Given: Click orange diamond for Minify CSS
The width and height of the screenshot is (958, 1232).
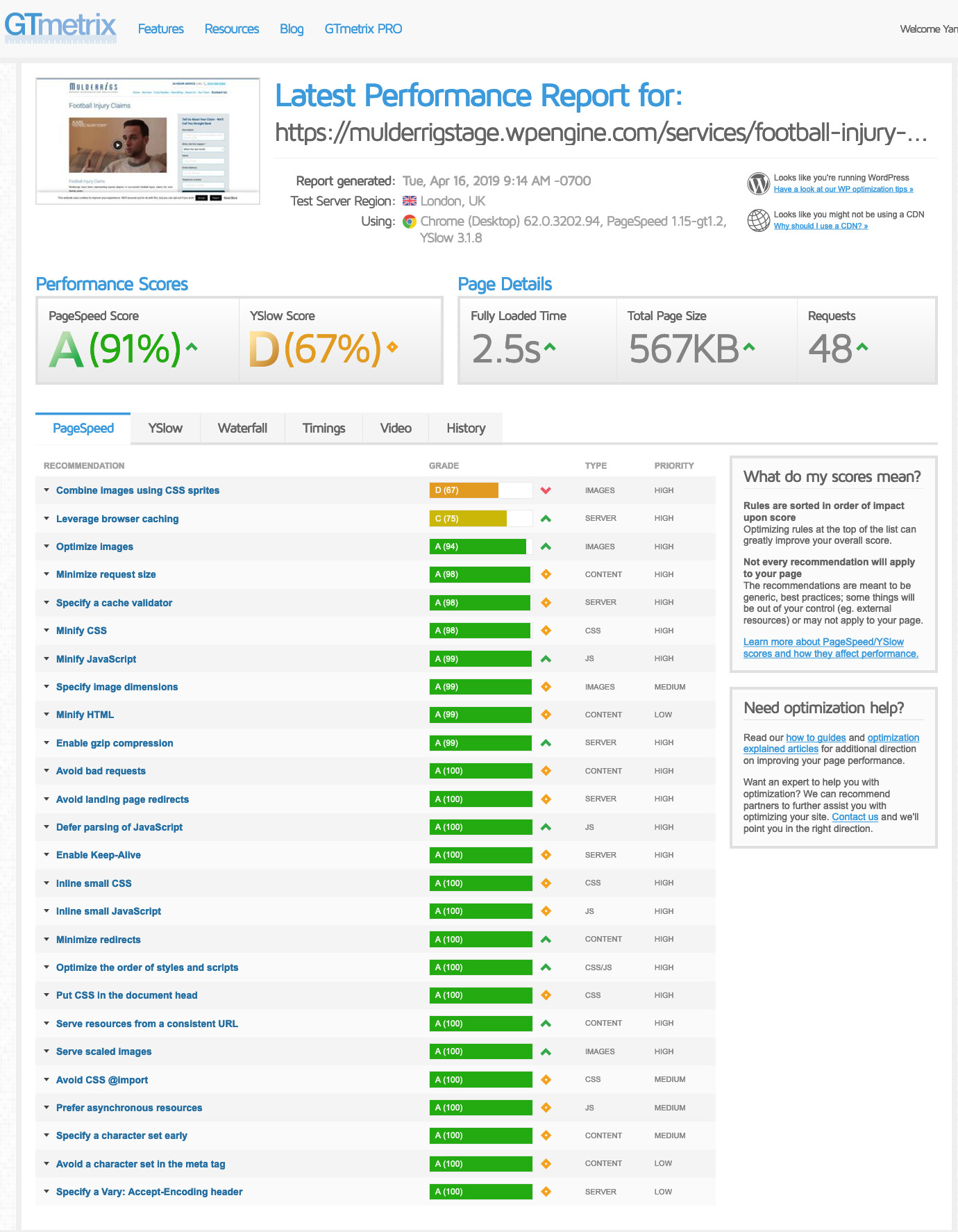Looking at the screenshot, I should point(546,631).
